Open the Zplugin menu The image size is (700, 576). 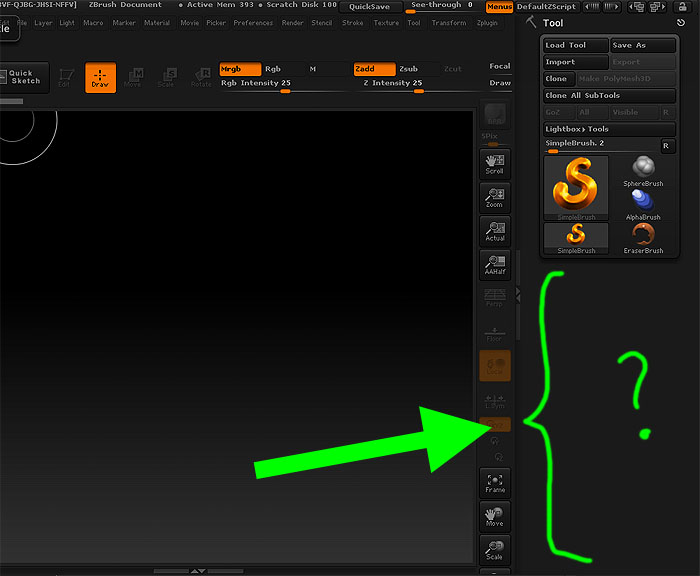(x=487, y=23)
